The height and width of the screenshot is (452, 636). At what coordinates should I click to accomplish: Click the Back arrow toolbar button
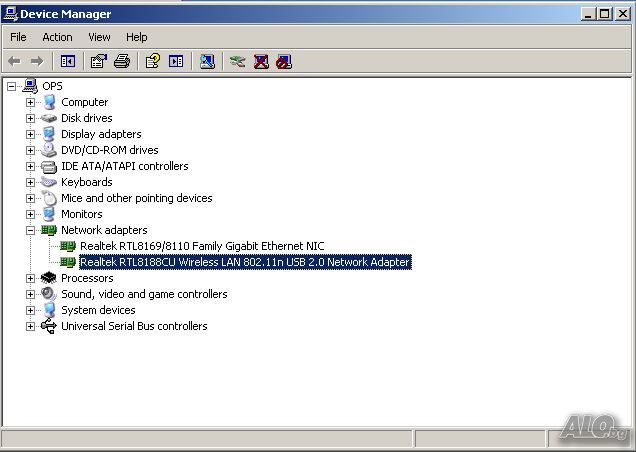click(x=14, y=62)
